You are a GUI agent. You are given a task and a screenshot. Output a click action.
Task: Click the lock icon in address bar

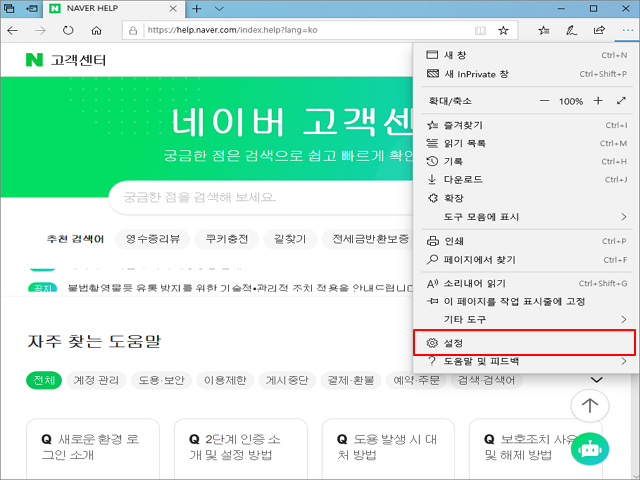tap(133, 30)
